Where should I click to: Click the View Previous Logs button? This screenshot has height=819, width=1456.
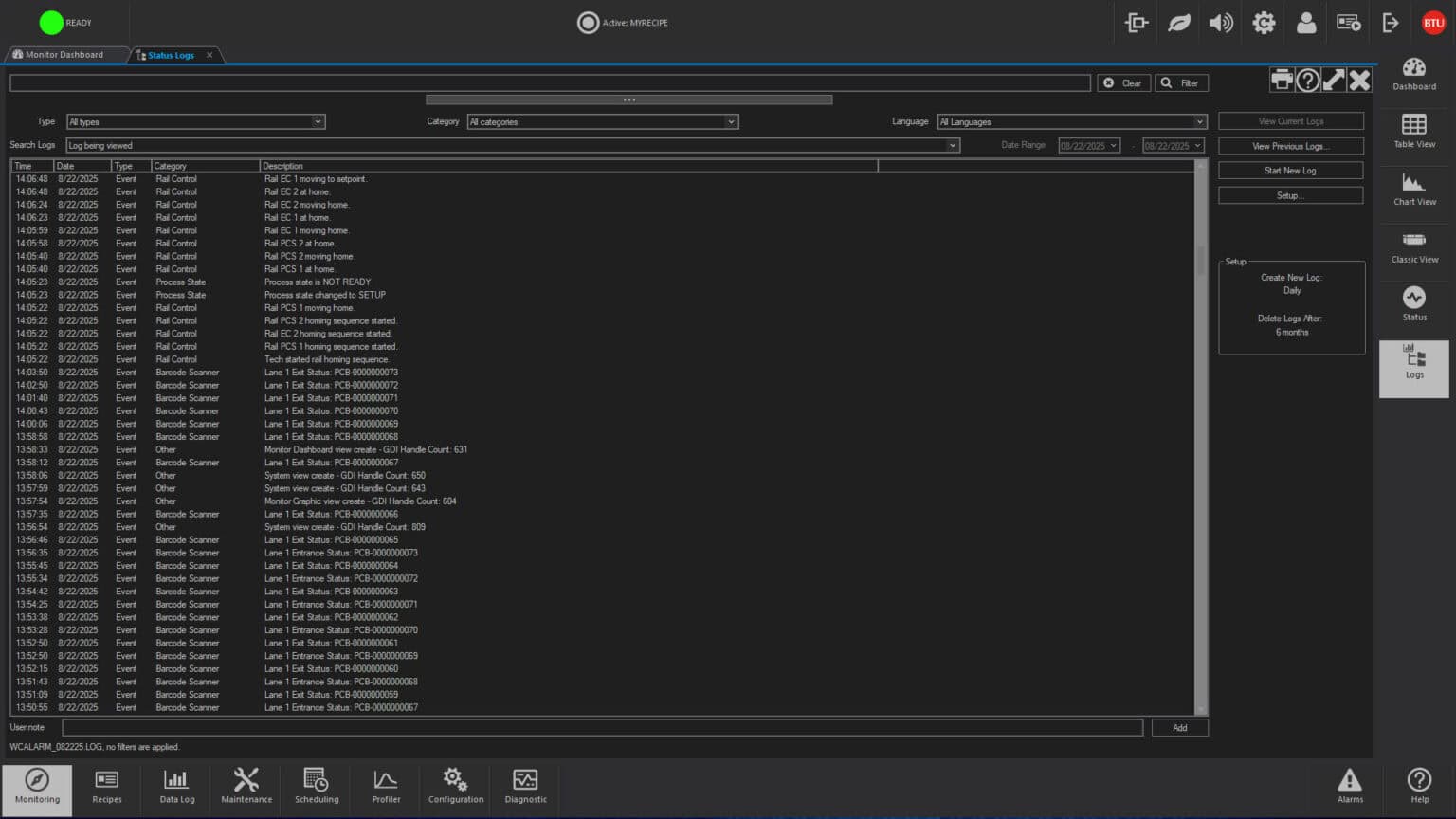click(1290, 146)
